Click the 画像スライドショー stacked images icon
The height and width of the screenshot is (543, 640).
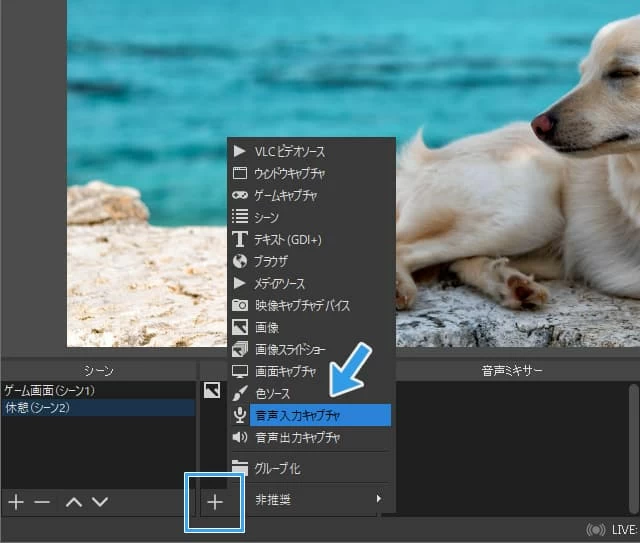[240, 349]
